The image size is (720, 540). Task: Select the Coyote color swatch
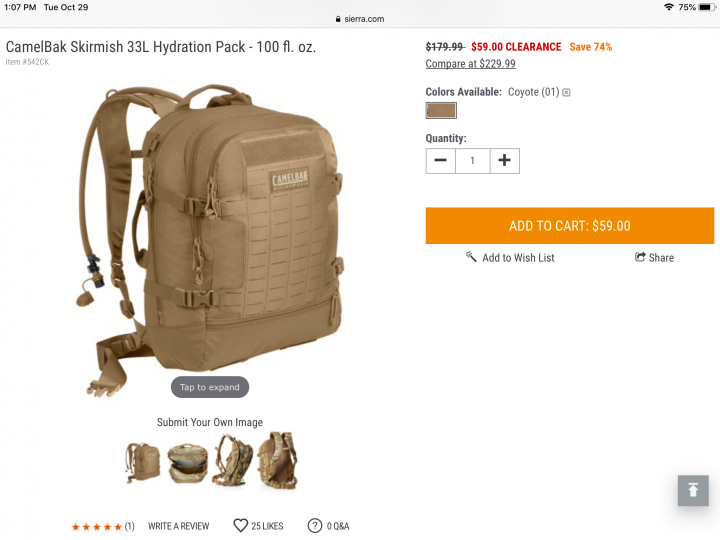441,110
